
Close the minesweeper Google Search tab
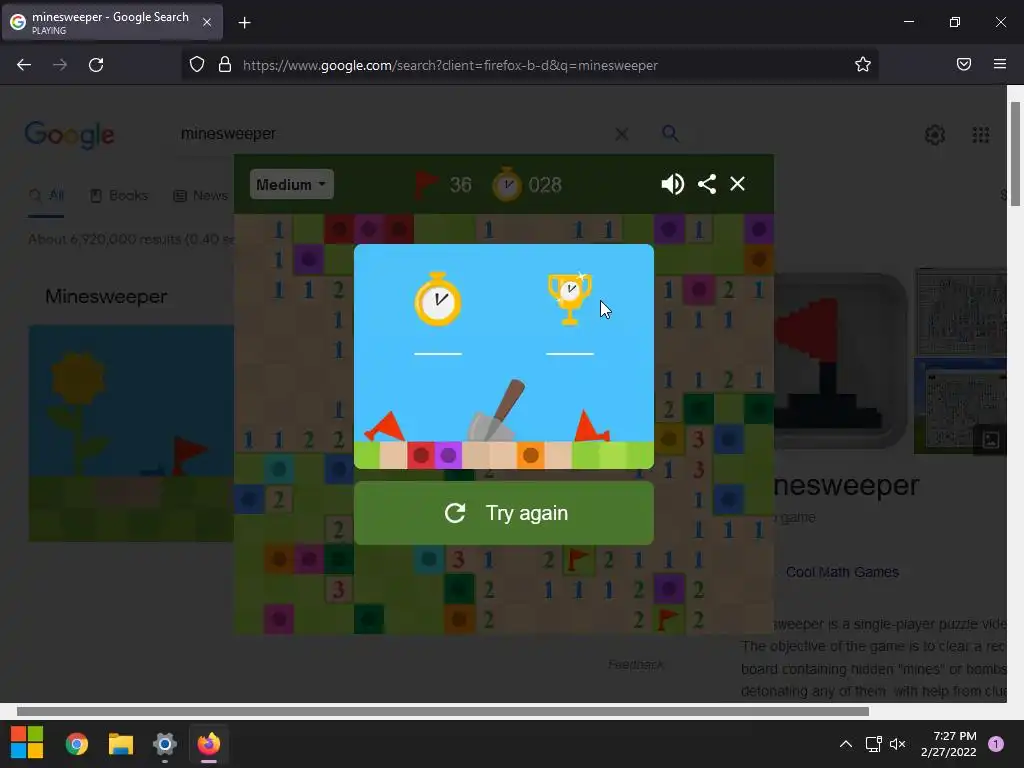click(206, 22)
